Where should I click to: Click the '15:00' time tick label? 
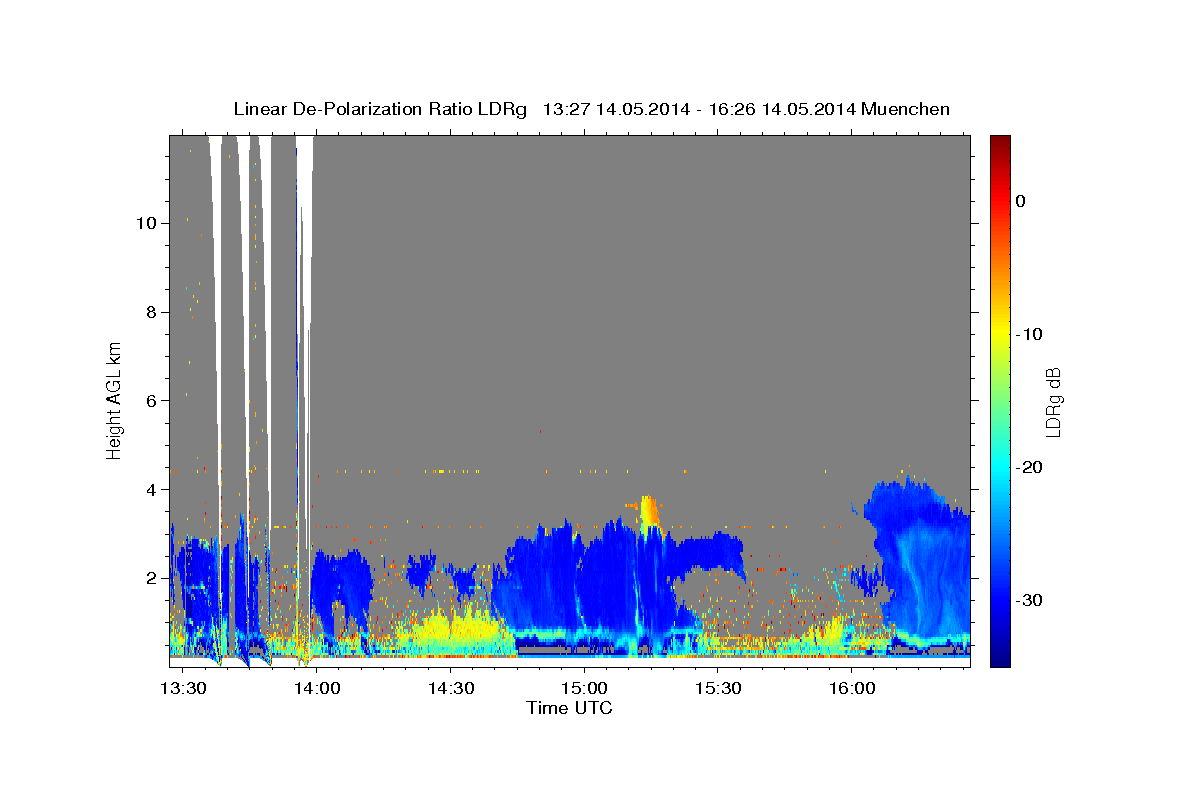click(x=584, y=688)
